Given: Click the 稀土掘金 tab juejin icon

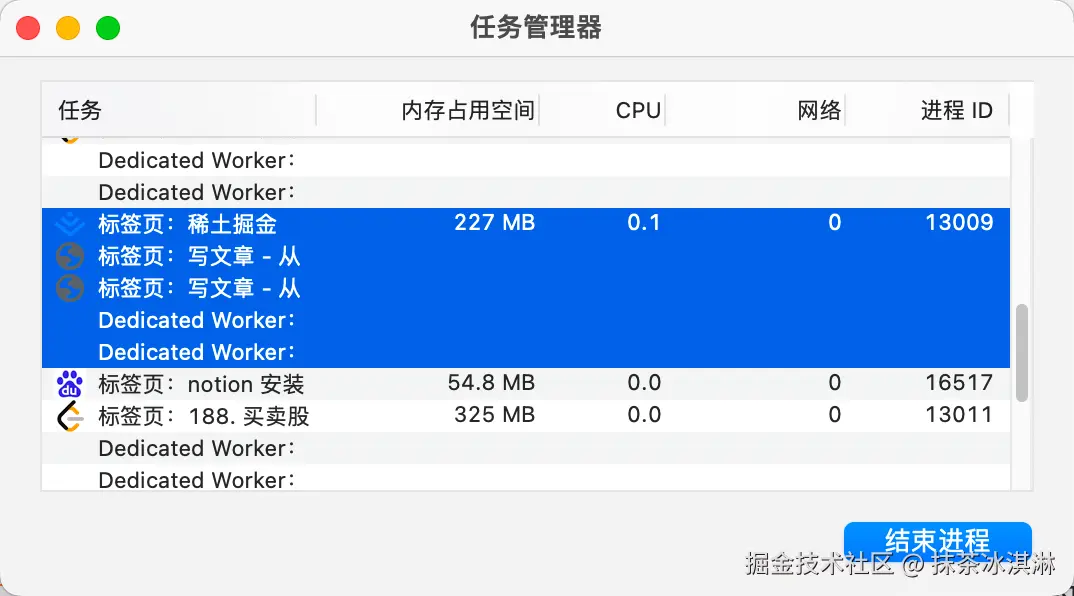Looking at the screenshot, I should click(x=70, y=224).
